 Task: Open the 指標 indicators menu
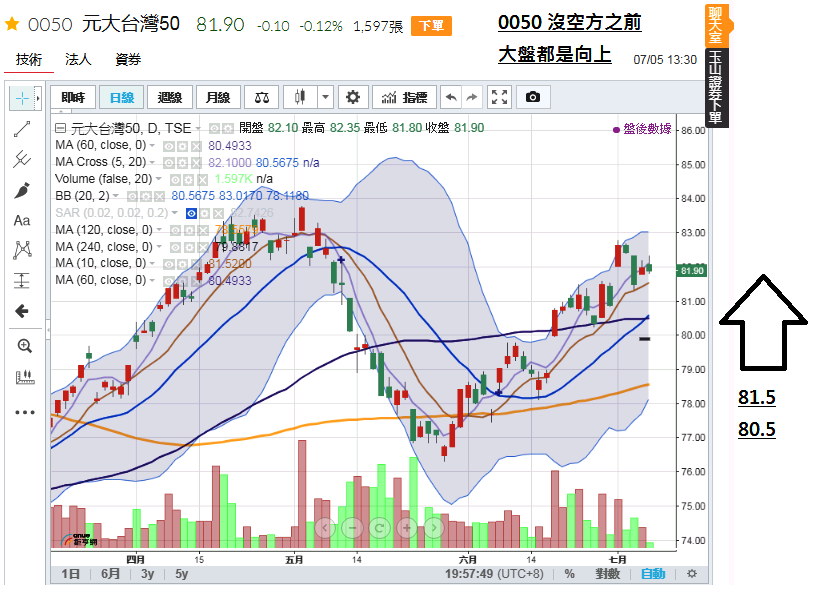coord(404,97)
